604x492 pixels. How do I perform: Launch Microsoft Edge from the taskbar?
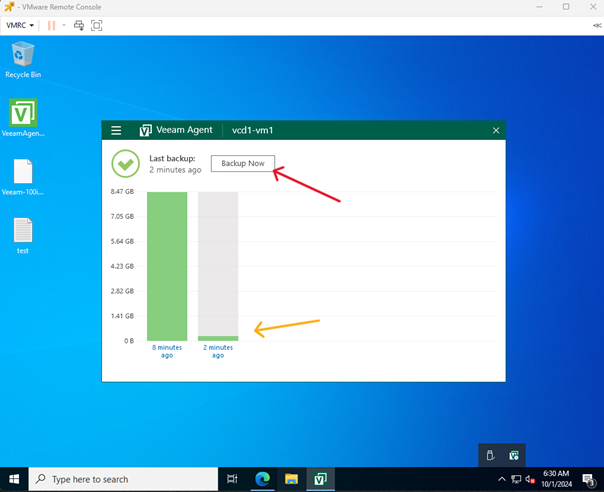coord(262,479)
